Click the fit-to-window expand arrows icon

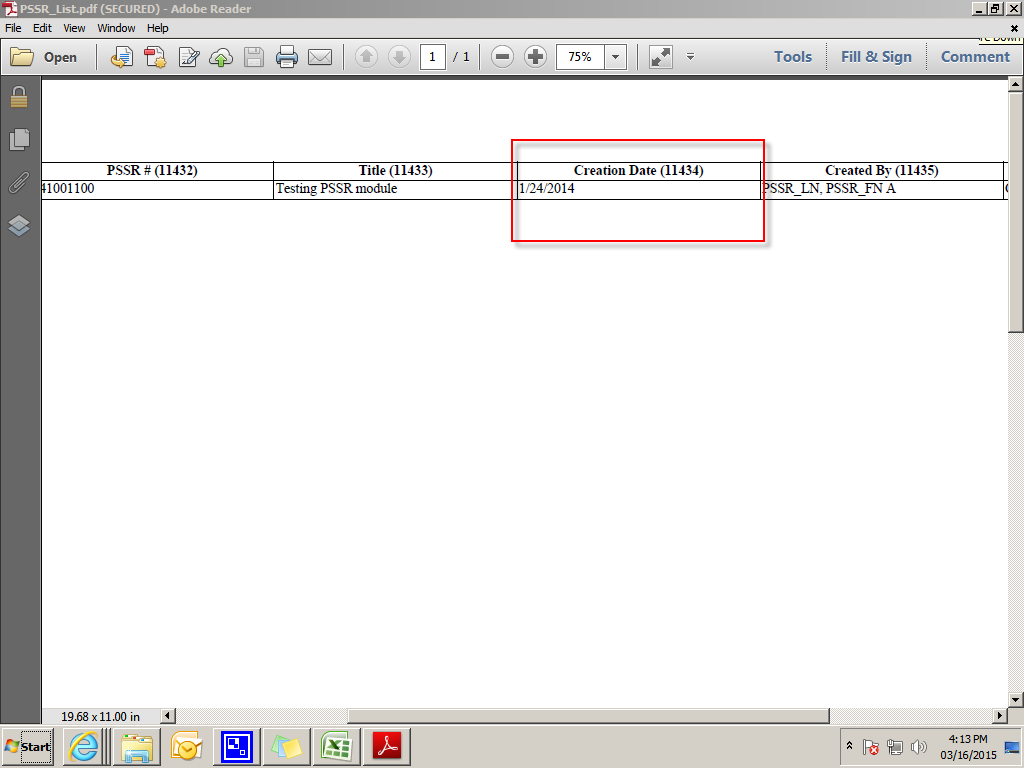pyautogui.click(x=661, y=57)
